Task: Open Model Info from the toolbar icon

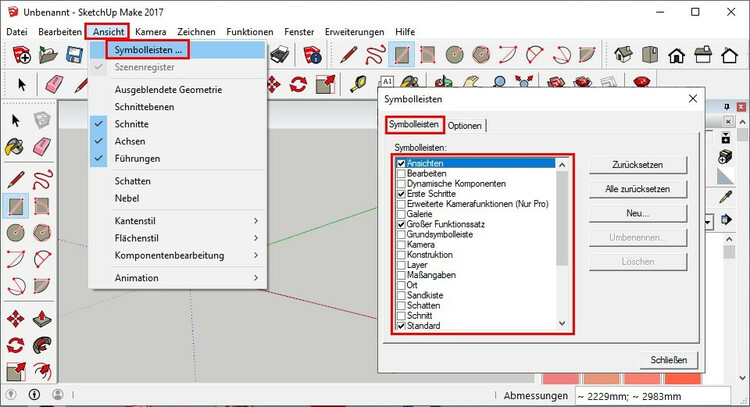Action: (x=313, y=55)
